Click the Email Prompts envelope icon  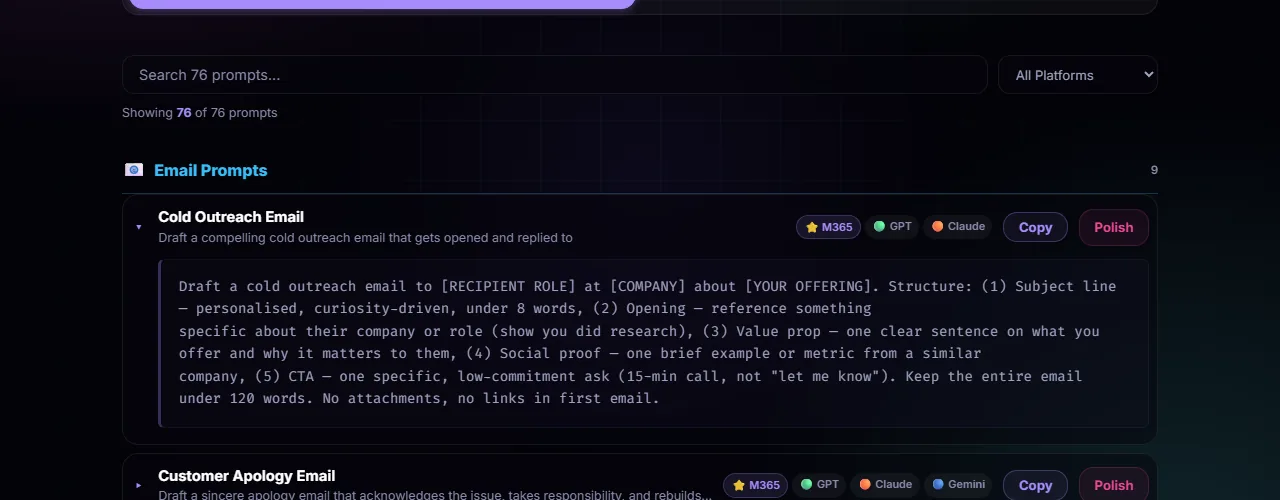[x=134, y=170]
